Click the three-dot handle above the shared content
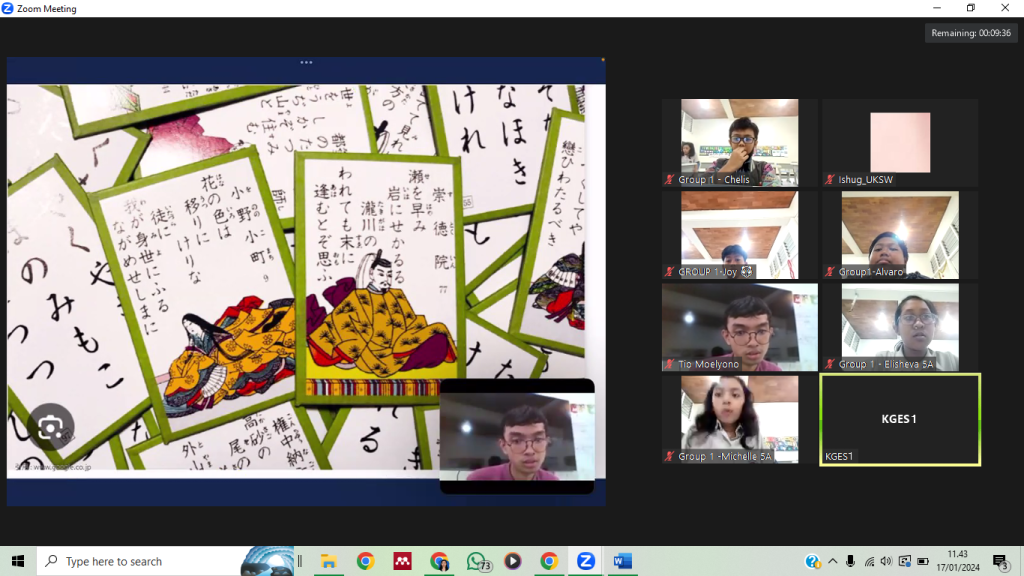1024x576 pixels. [x=306, y=62]
